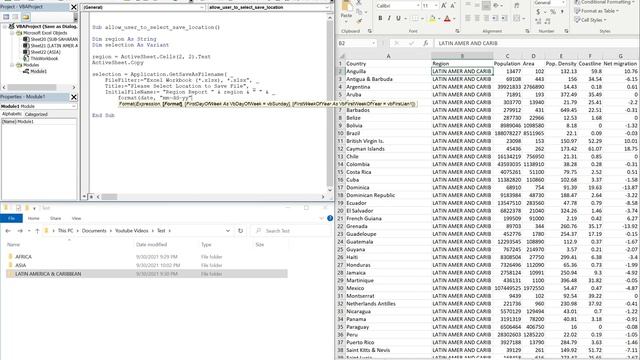This screenshot has width=640, height=360.
Task: Click This PC in the breadcrumb path
Action: pyautogui.click(x=65, y=231)
